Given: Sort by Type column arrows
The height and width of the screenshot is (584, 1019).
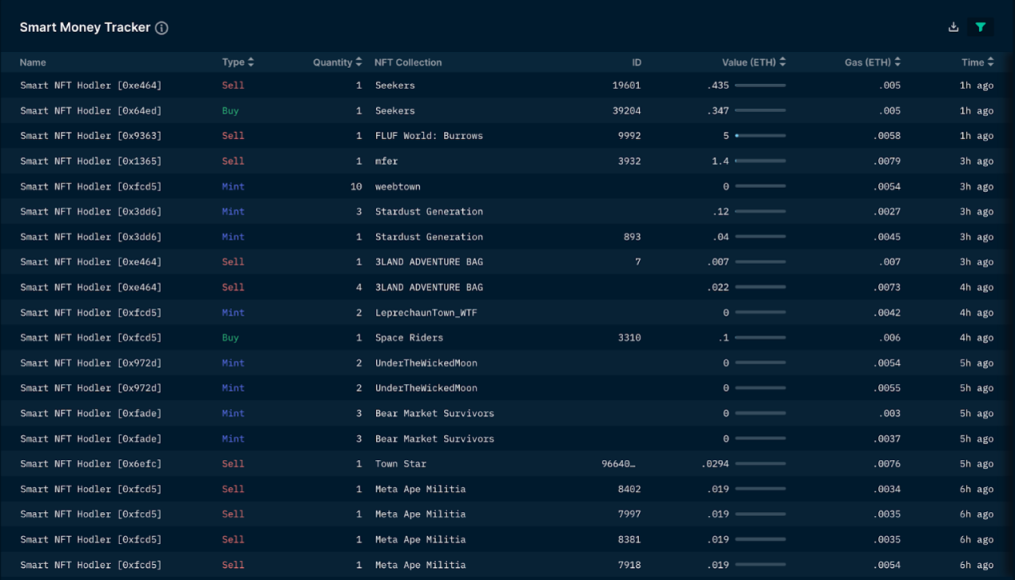Looking at the screenshot, I should coord(251,62).
